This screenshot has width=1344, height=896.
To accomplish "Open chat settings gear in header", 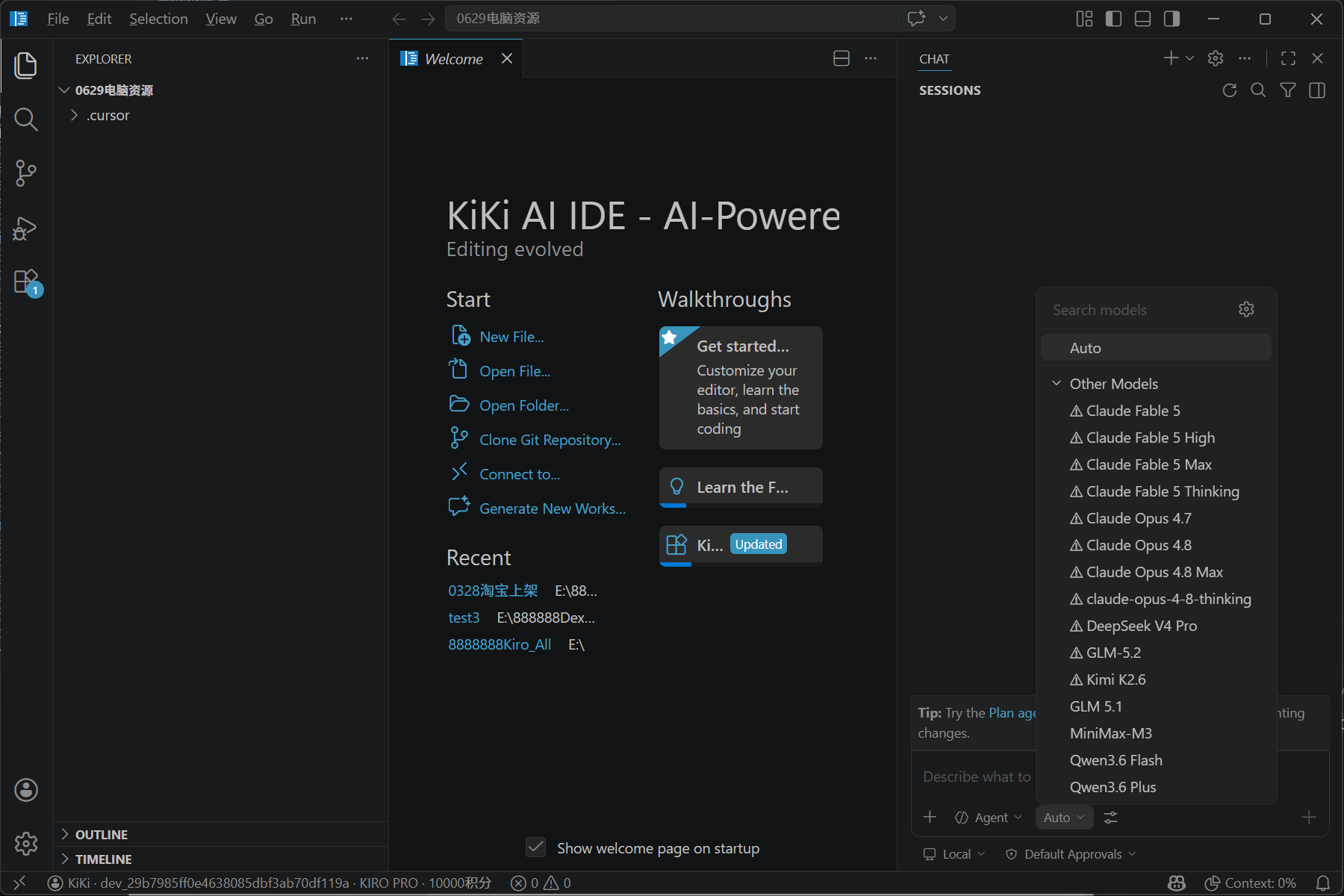I will pos(1216,58).
